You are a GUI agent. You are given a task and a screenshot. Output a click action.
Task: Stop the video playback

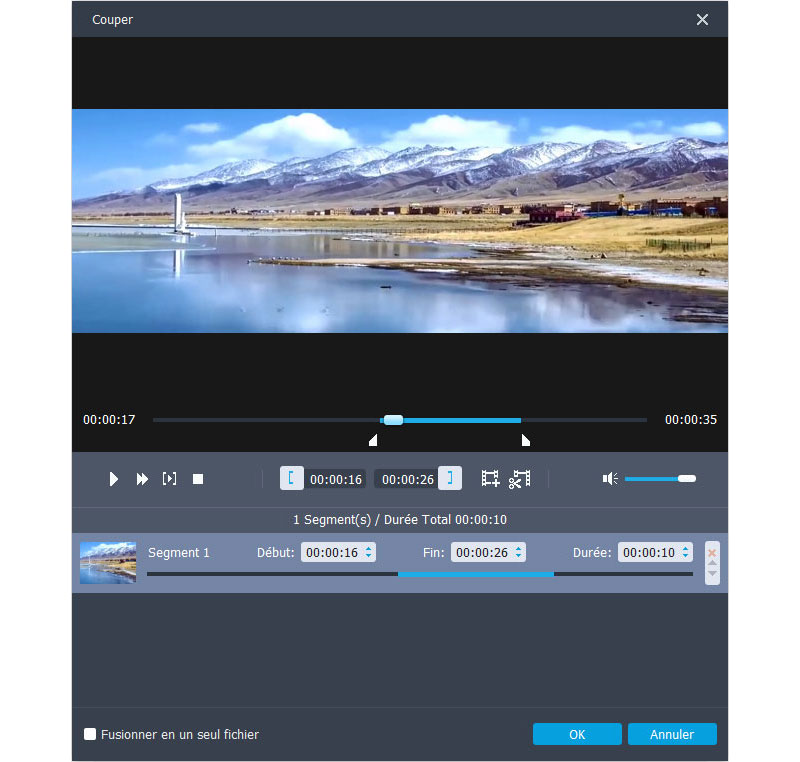click(x=197, y=478)
